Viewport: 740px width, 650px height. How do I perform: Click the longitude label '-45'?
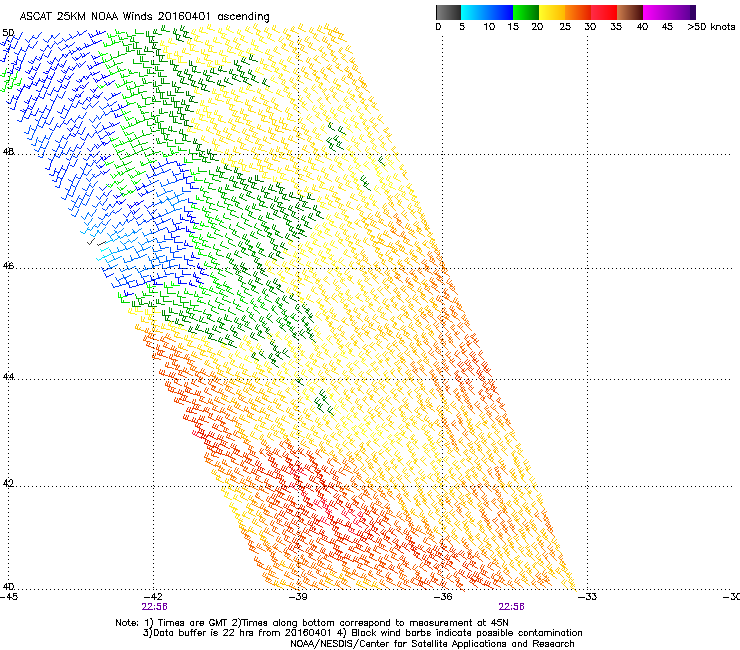point(9,597)
